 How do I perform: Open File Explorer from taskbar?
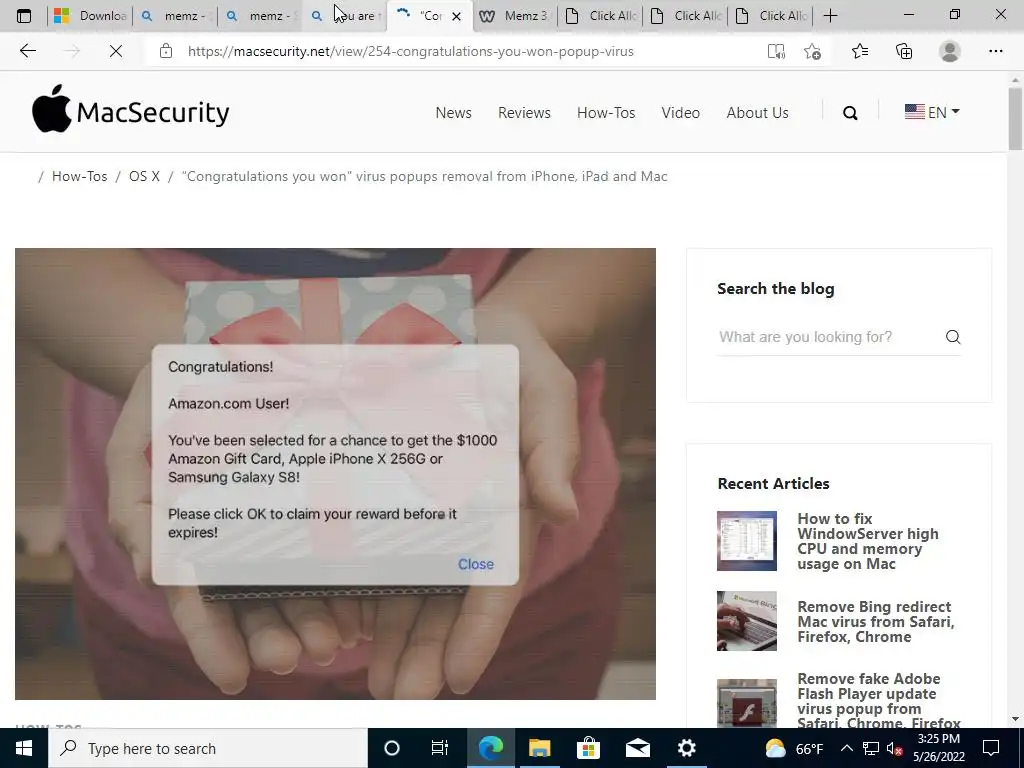pyautogui.click(x=539, y=748)
